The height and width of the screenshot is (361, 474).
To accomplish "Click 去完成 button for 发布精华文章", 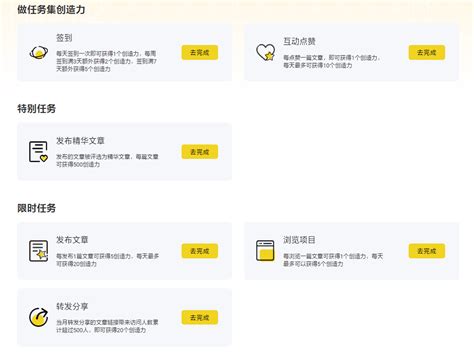I will tap(200, 152).
